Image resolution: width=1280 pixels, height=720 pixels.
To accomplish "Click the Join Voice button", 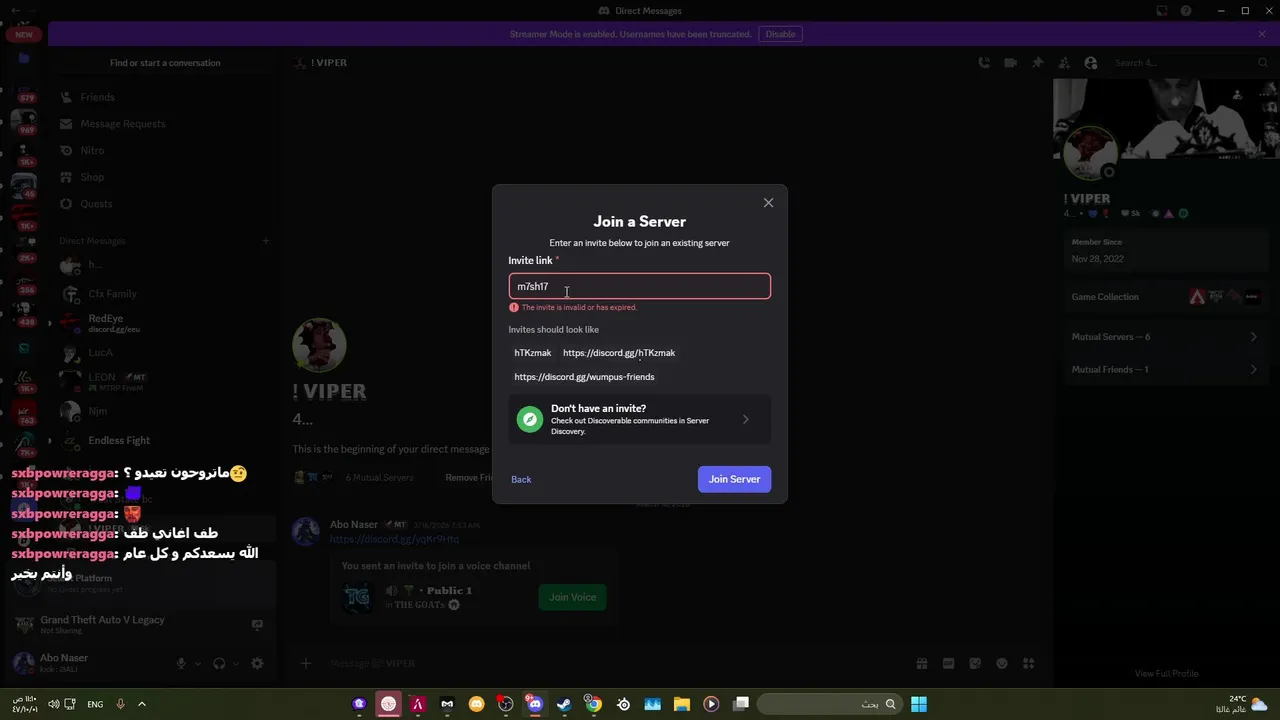I will coord(572,597).
